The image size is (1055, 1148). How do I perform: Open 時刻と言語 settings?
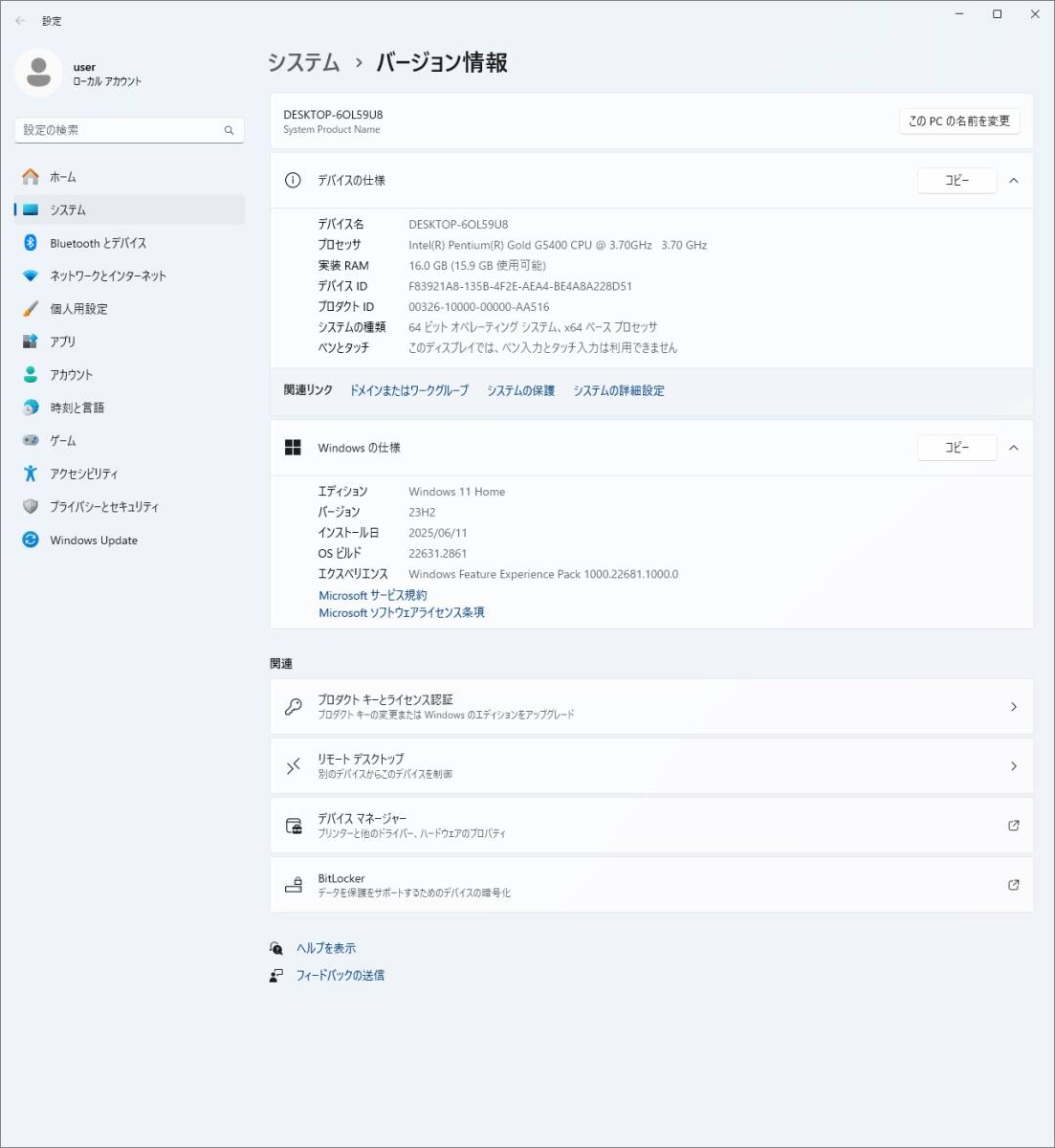(129, 408)
